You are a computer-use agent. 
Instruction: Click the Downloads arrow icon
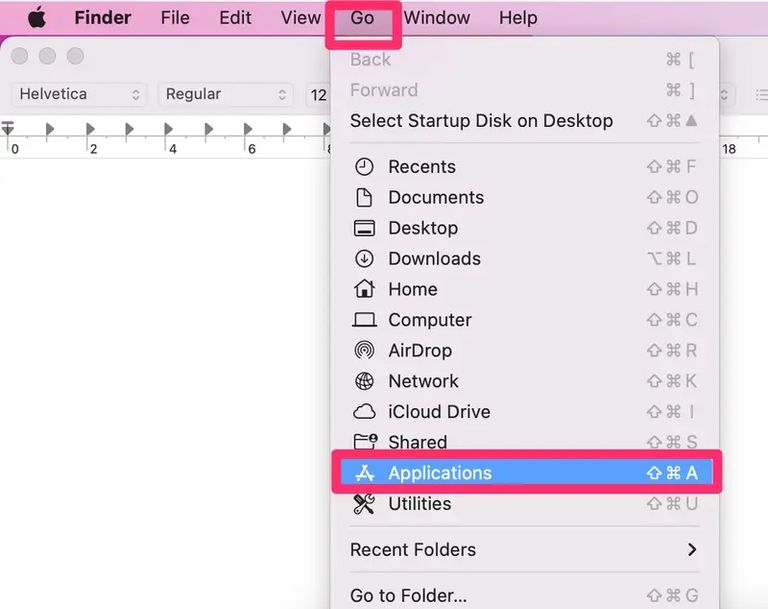click(x=365, y=259)
